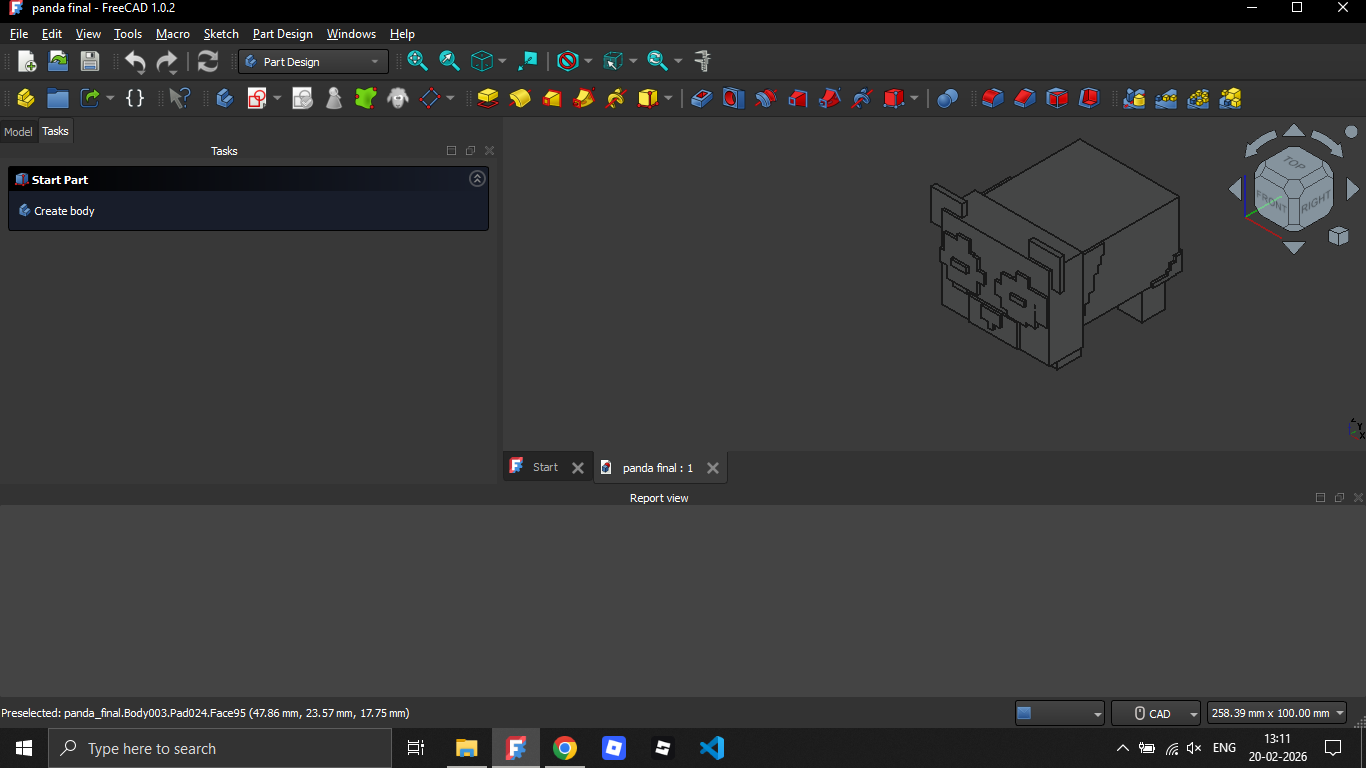1366x768 pixels.
Task: Click the Create Sketch icon
Action: click(257, 98)
